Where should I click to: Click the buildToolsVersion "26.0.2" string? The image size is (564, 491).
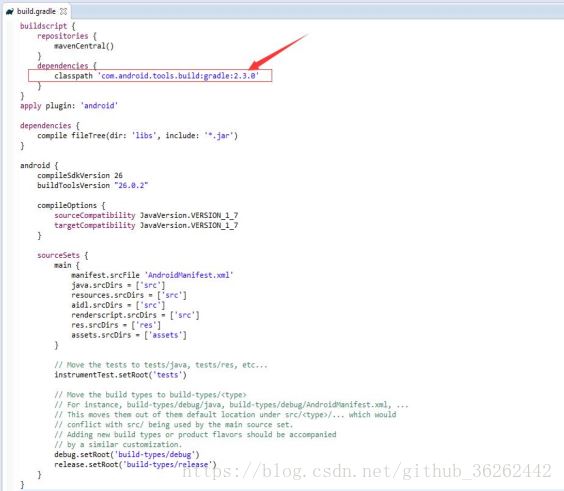(131, 186)
